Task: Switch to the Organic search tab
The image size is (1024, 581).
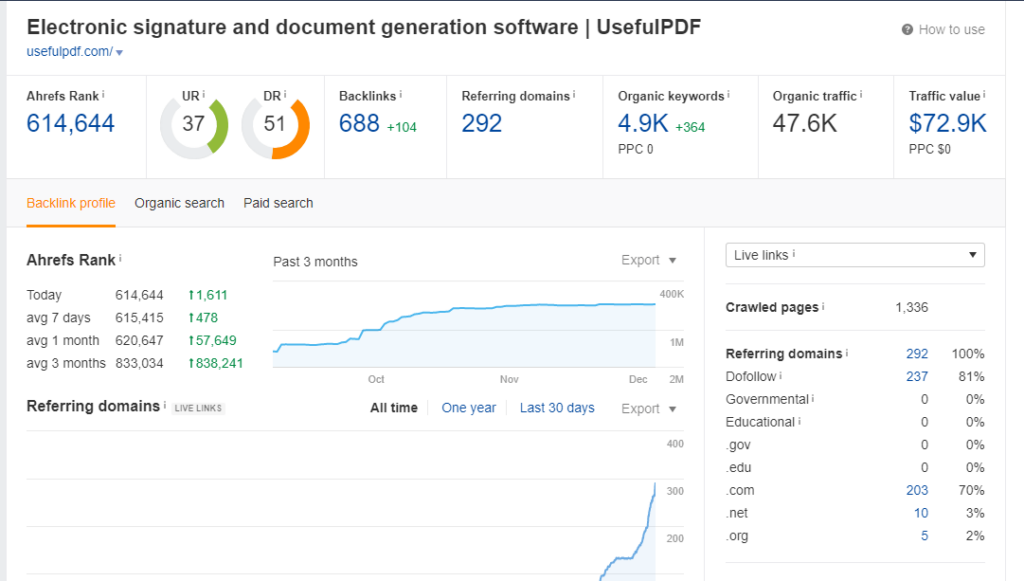Action: (180, 203)
